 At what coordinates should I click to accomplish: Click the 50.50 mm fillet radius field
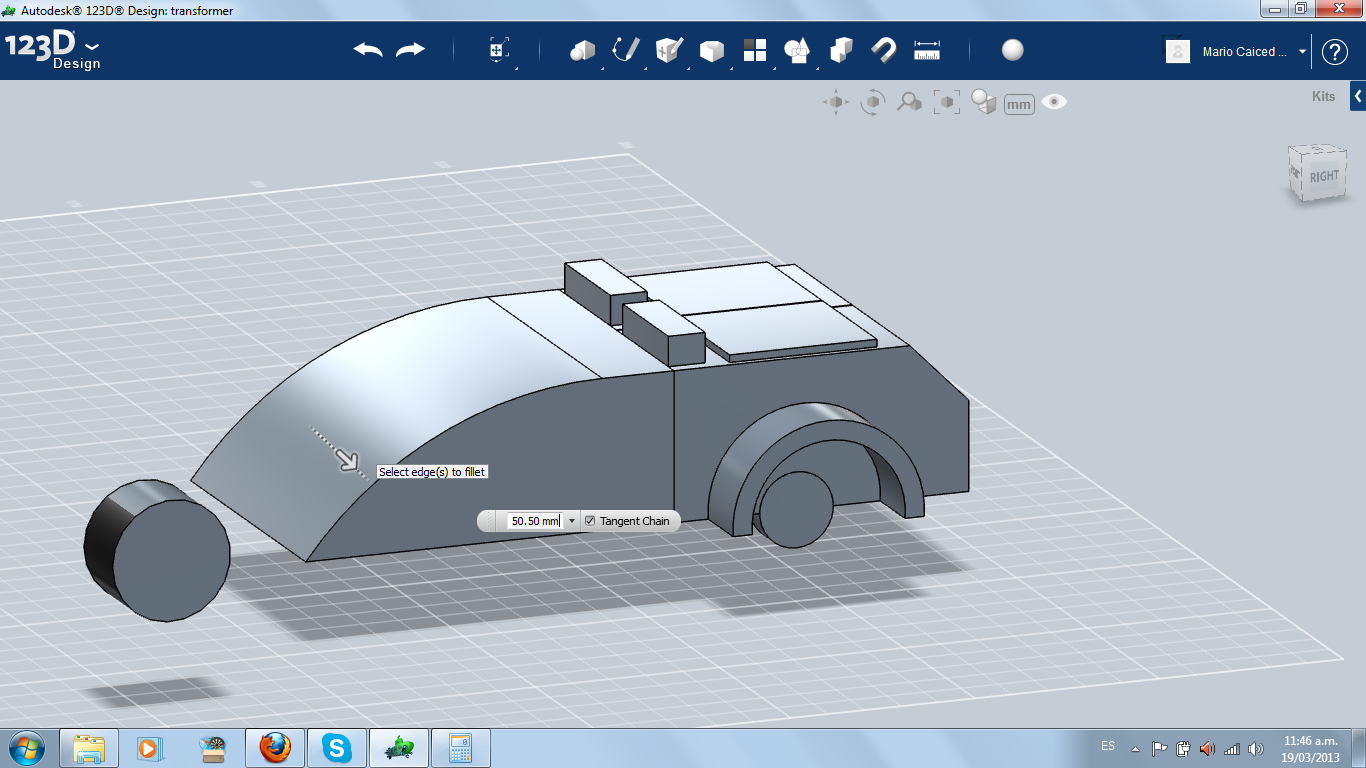click(535, 521)
